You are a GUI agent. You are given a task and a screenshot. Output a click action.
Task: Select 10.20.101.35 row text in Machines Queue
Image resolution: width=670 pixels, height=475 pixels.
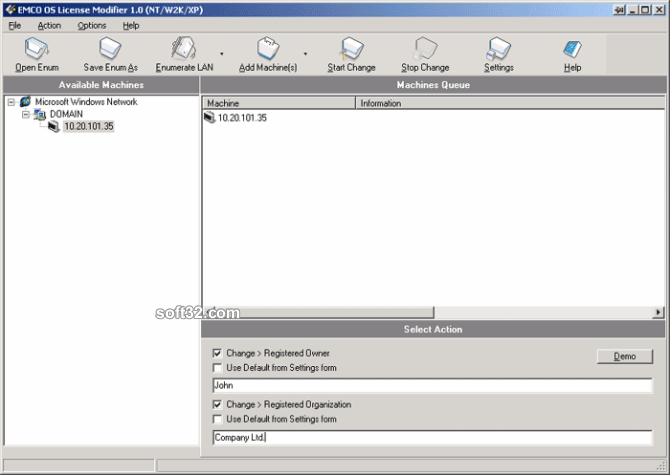pyautogui.click(x=242, y=118)
